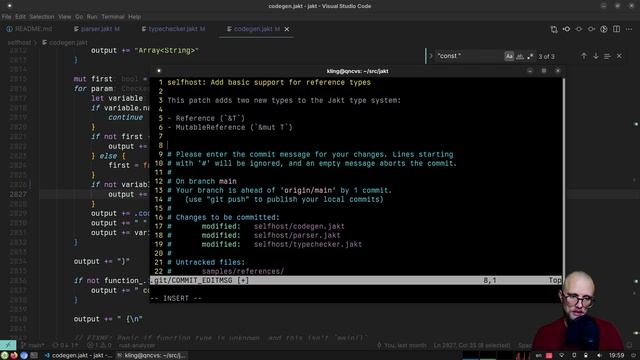Open the blue browser icon in taskbar
This screenshot has height=360, width=640.
24,356
